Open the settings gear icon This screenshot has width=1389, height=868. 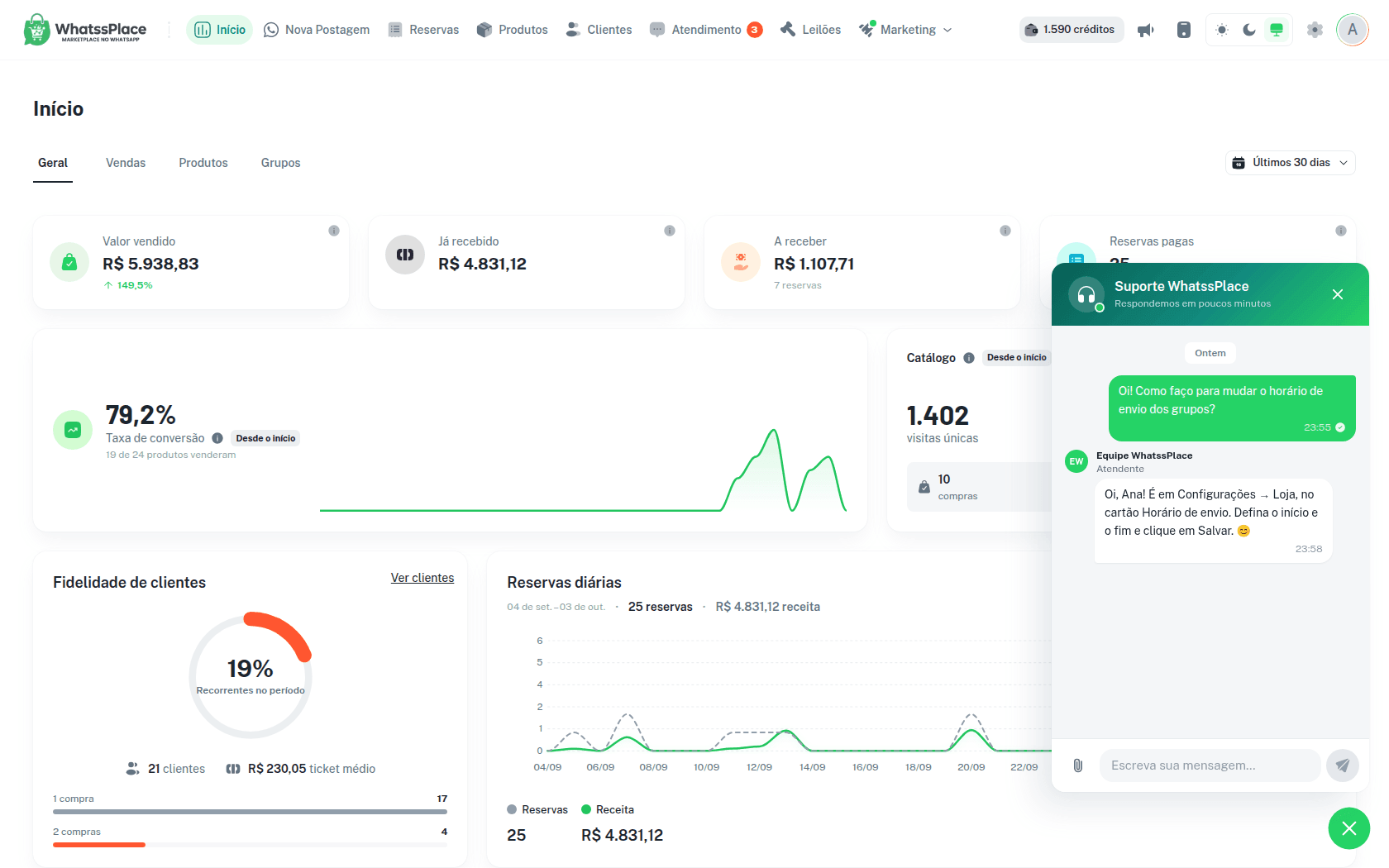(1315, 30)
